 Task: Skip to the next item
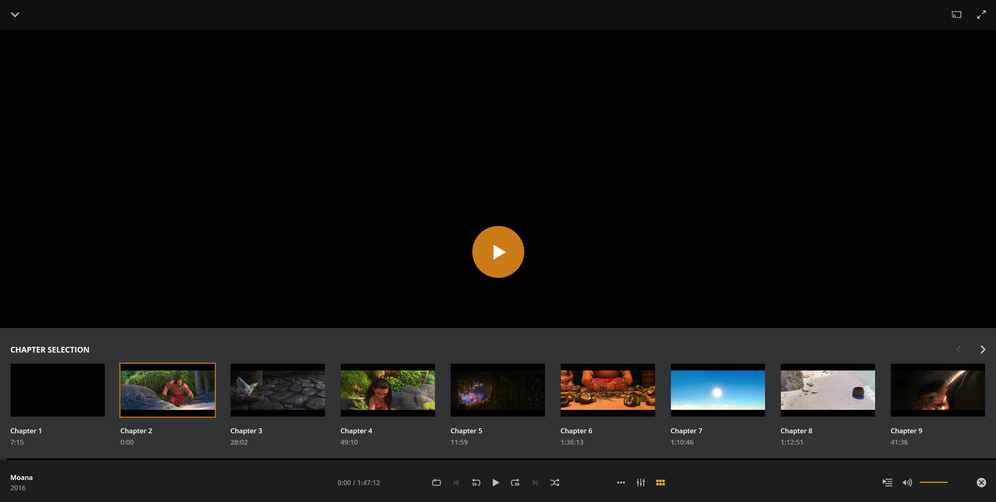535,483
